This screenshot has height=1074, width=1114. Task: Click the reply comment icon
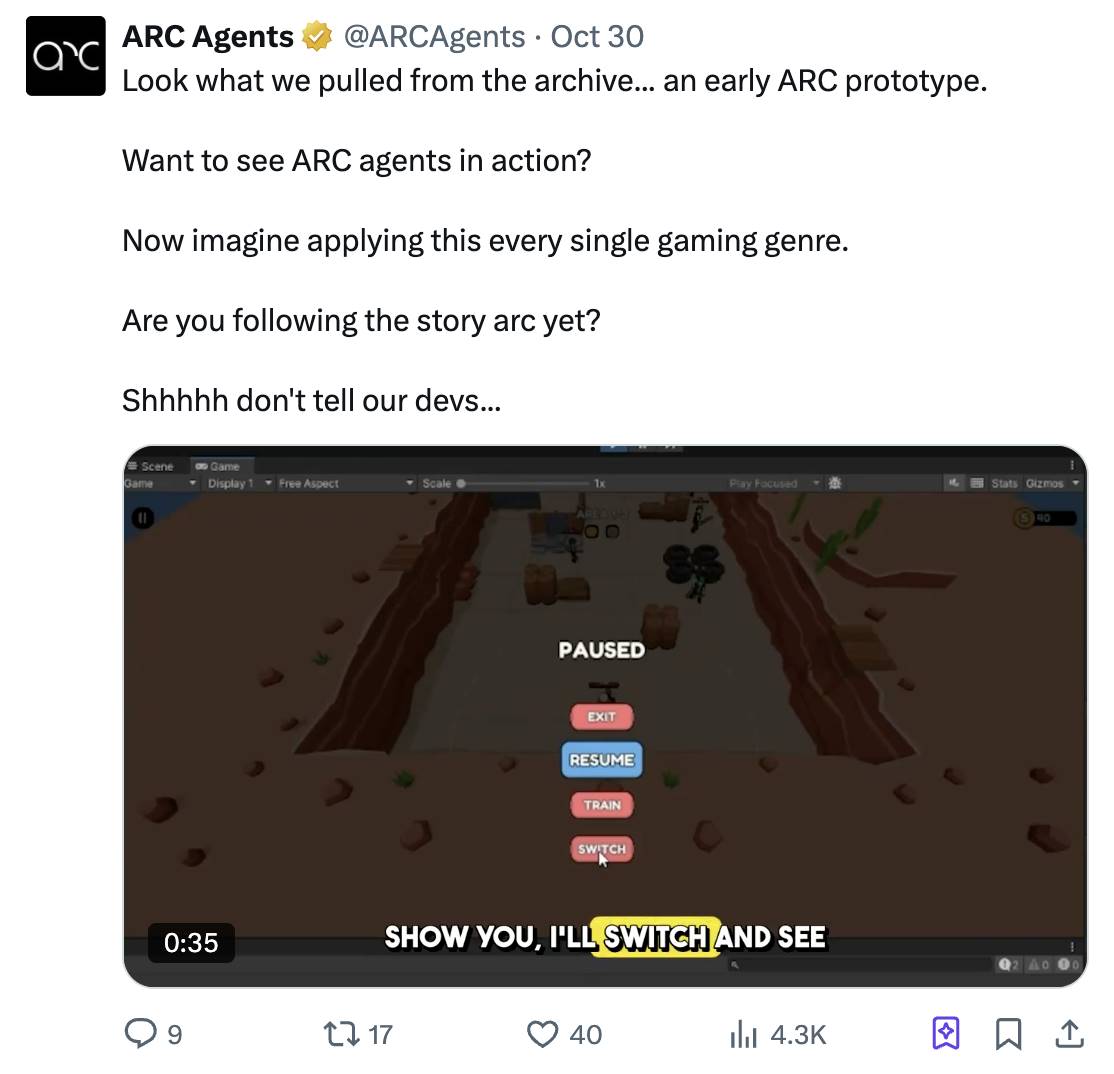[x=141, y=1034]
